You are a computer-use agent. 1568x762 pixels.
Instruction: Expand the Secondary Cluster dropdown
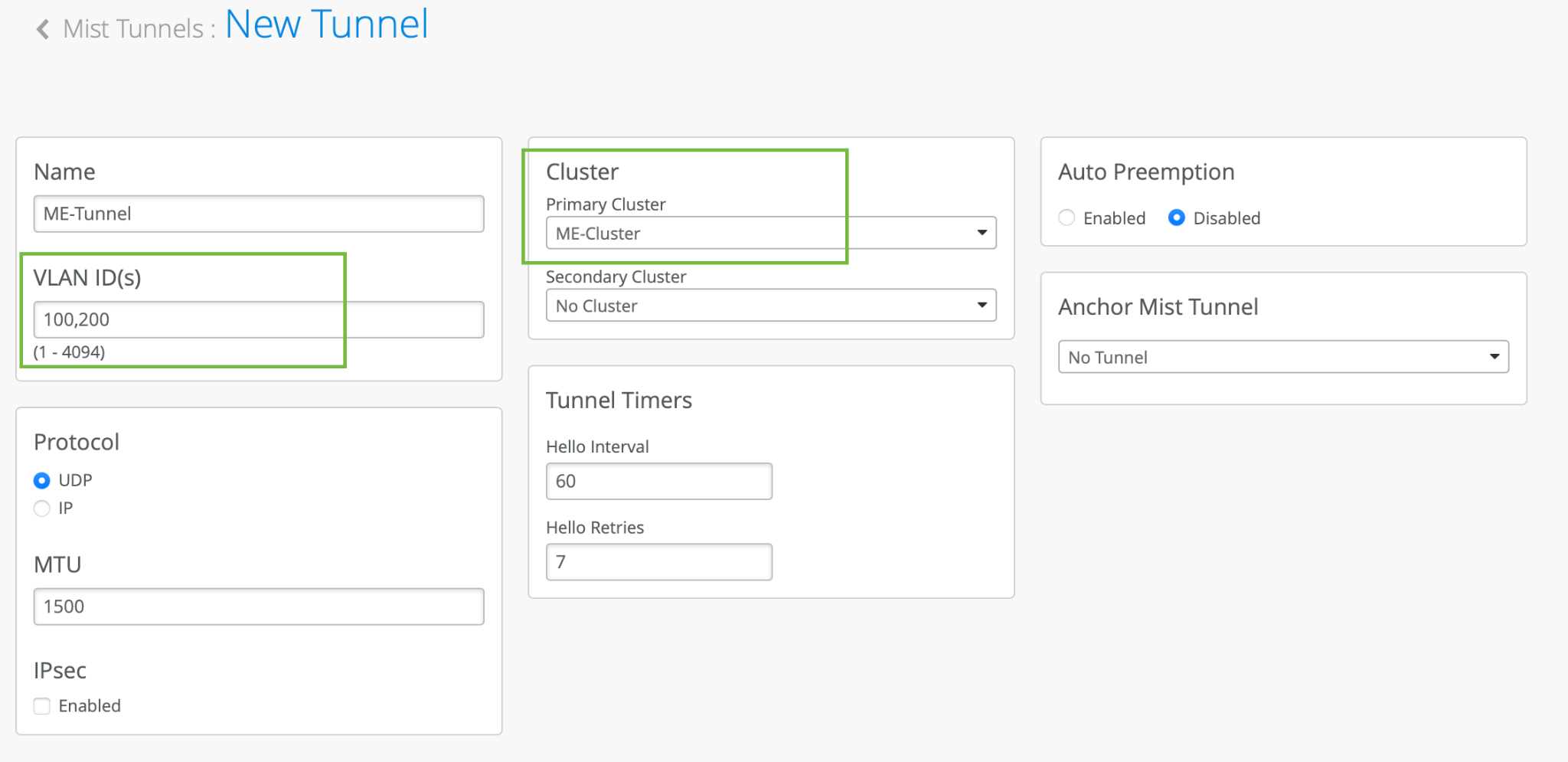coord(769,306)
